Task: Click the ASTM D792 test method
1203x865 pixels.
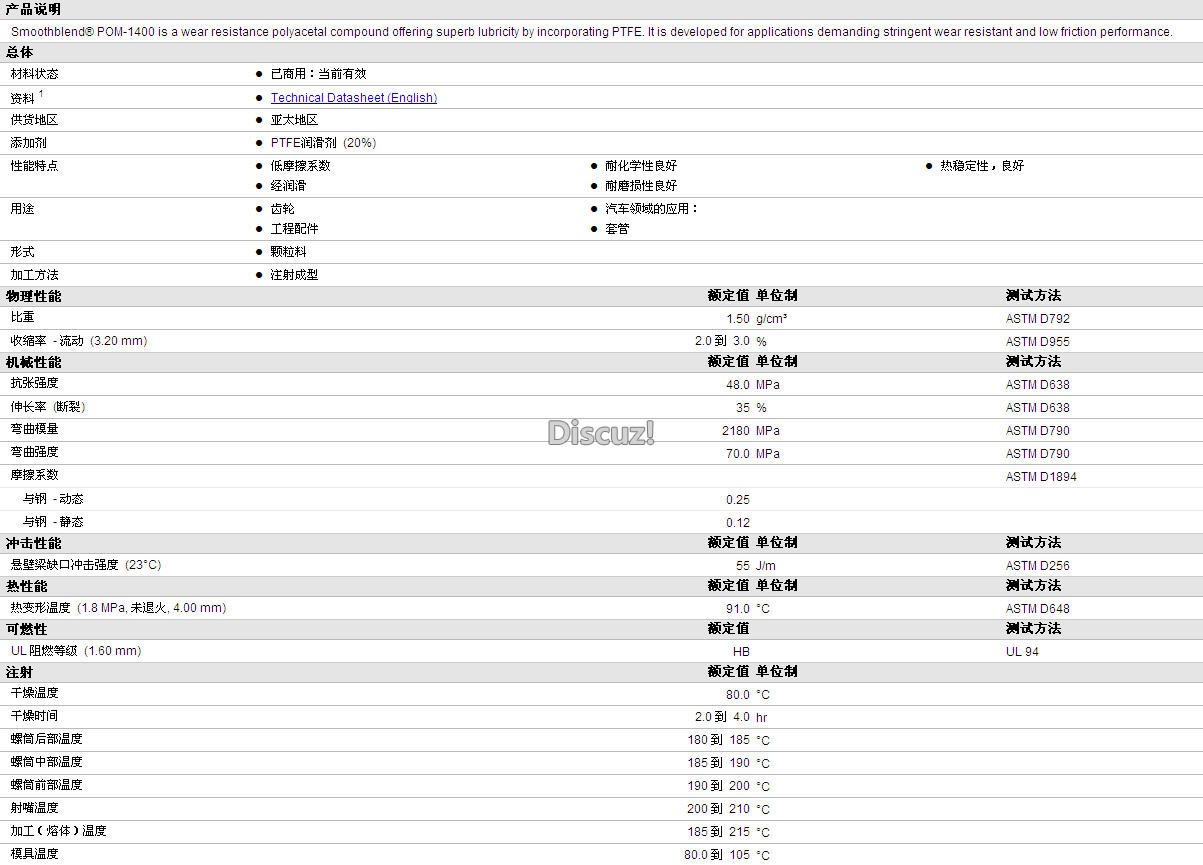Action: tap(1037, 319)
